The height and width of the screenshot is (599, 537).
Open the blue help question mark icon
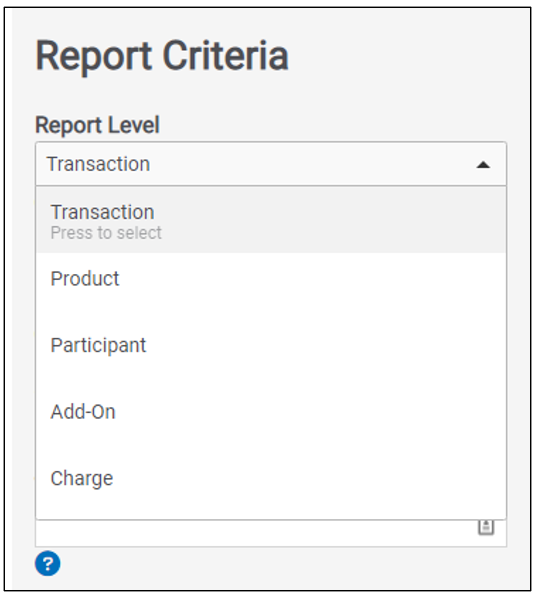(x=48, y=563)
